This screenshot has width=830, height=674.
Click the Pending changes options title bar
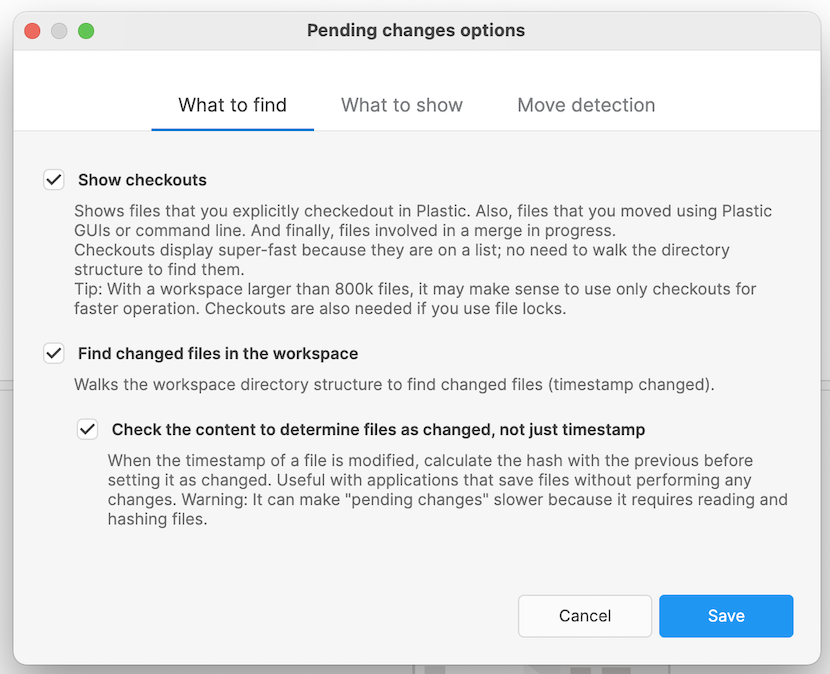pyautogui.click(x=415, y=31)
